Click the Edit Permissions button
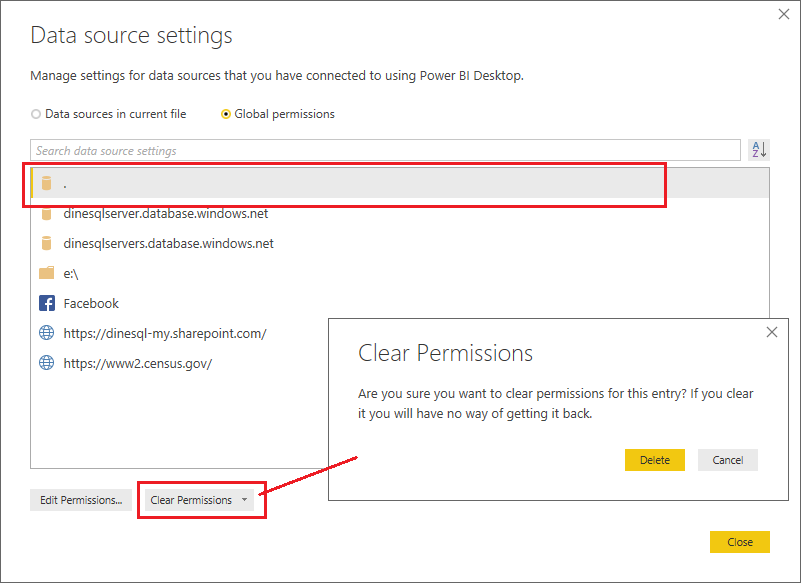 pyautogui.click(x=80, y=499)
